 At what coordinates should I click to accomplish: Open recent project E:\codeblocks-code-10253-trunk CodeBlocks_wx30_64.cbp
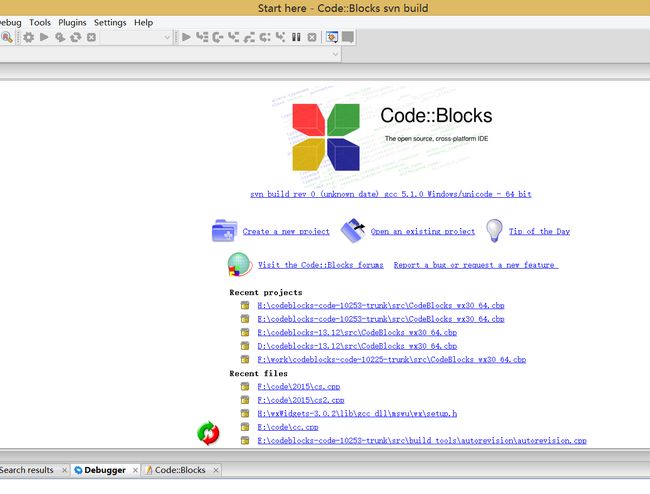click(381, 319)
